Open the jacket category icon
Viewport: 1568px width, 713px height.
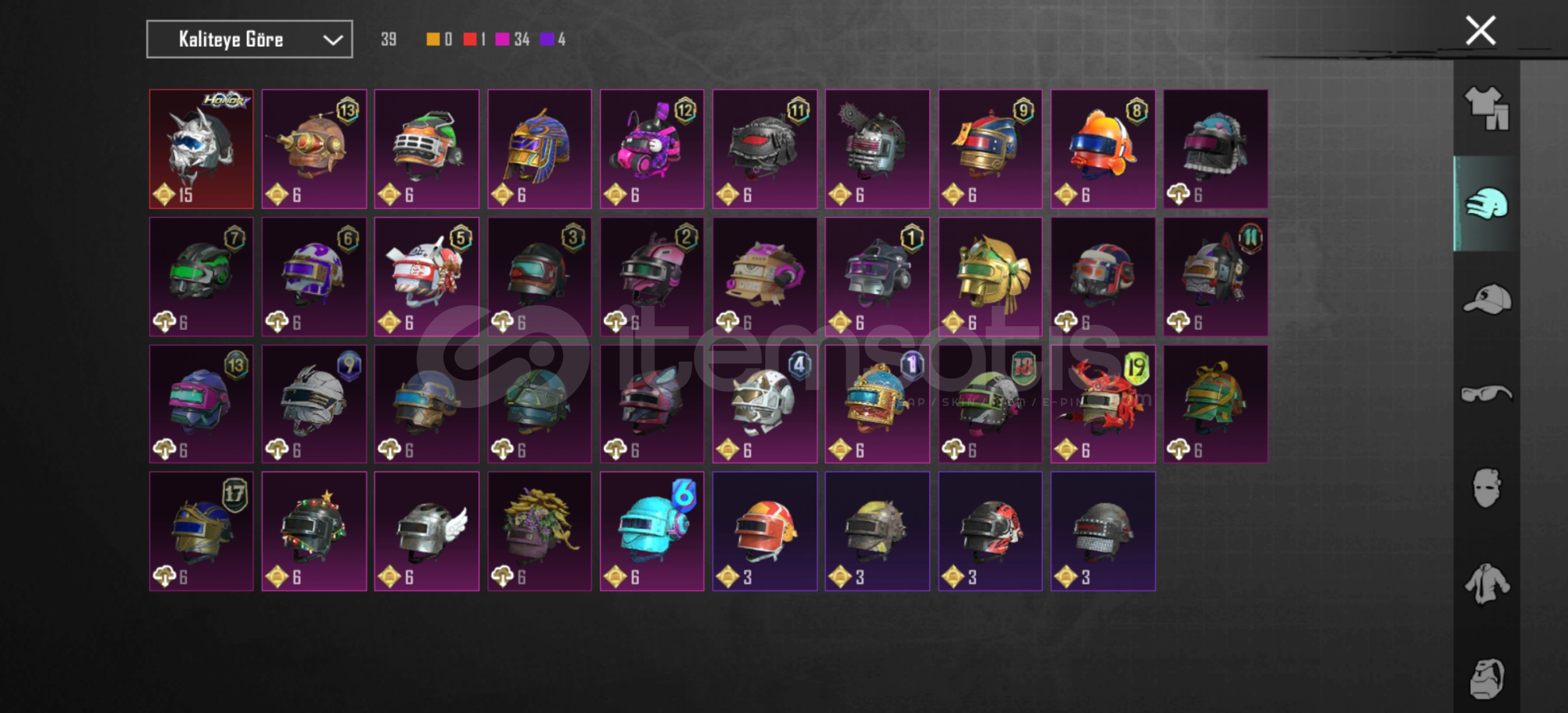(x=1487, y=583)
